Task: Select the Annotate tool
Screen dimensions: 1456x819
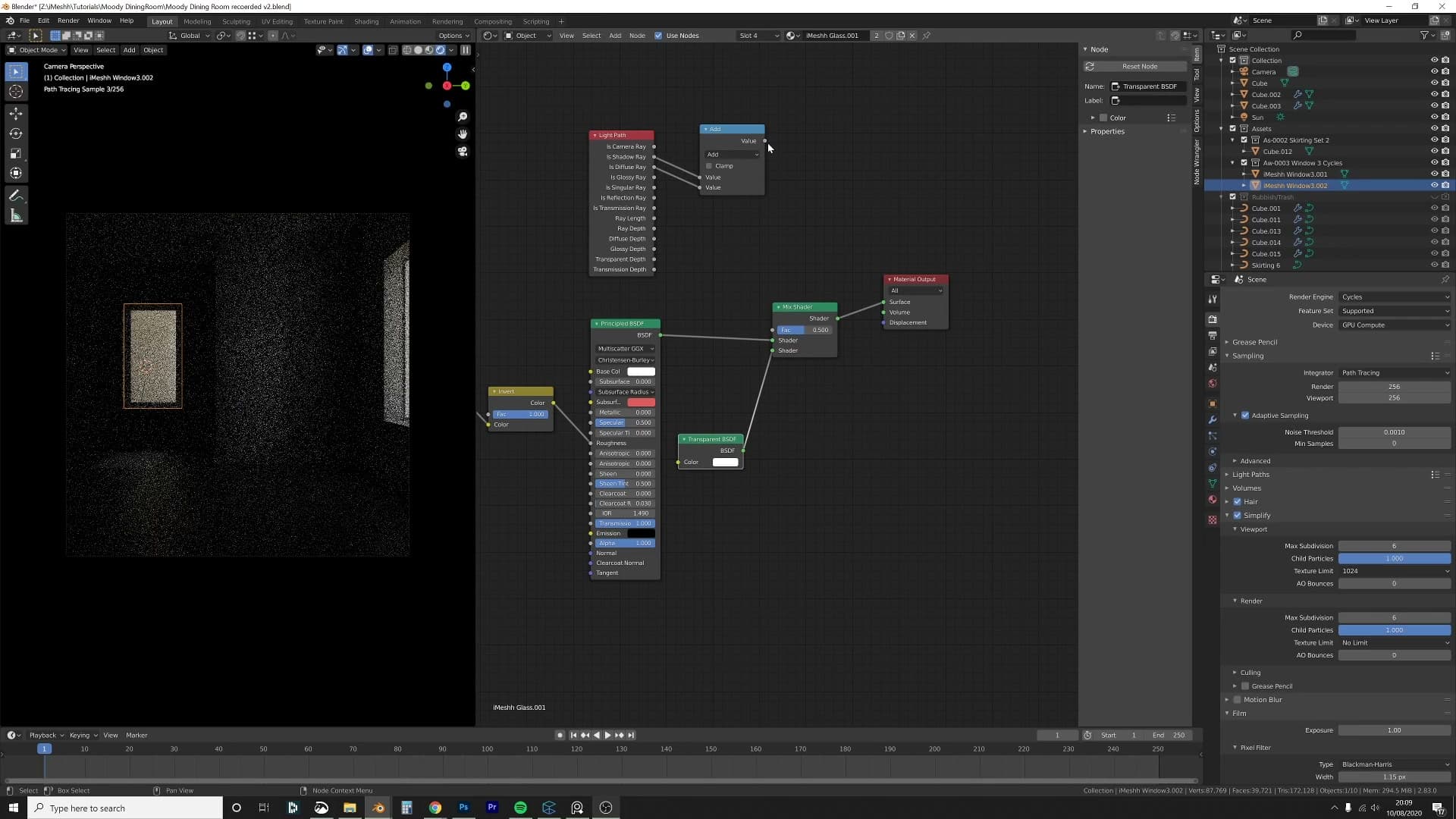Action: [x=16, y=196]
